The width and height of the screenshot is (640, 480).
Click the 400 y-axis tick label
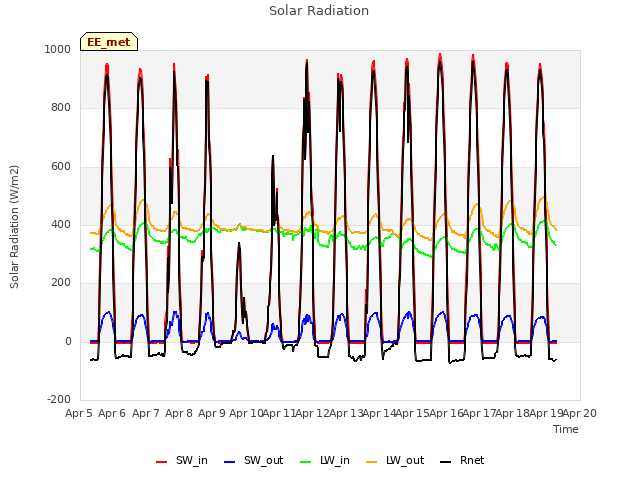pos(61,224)
